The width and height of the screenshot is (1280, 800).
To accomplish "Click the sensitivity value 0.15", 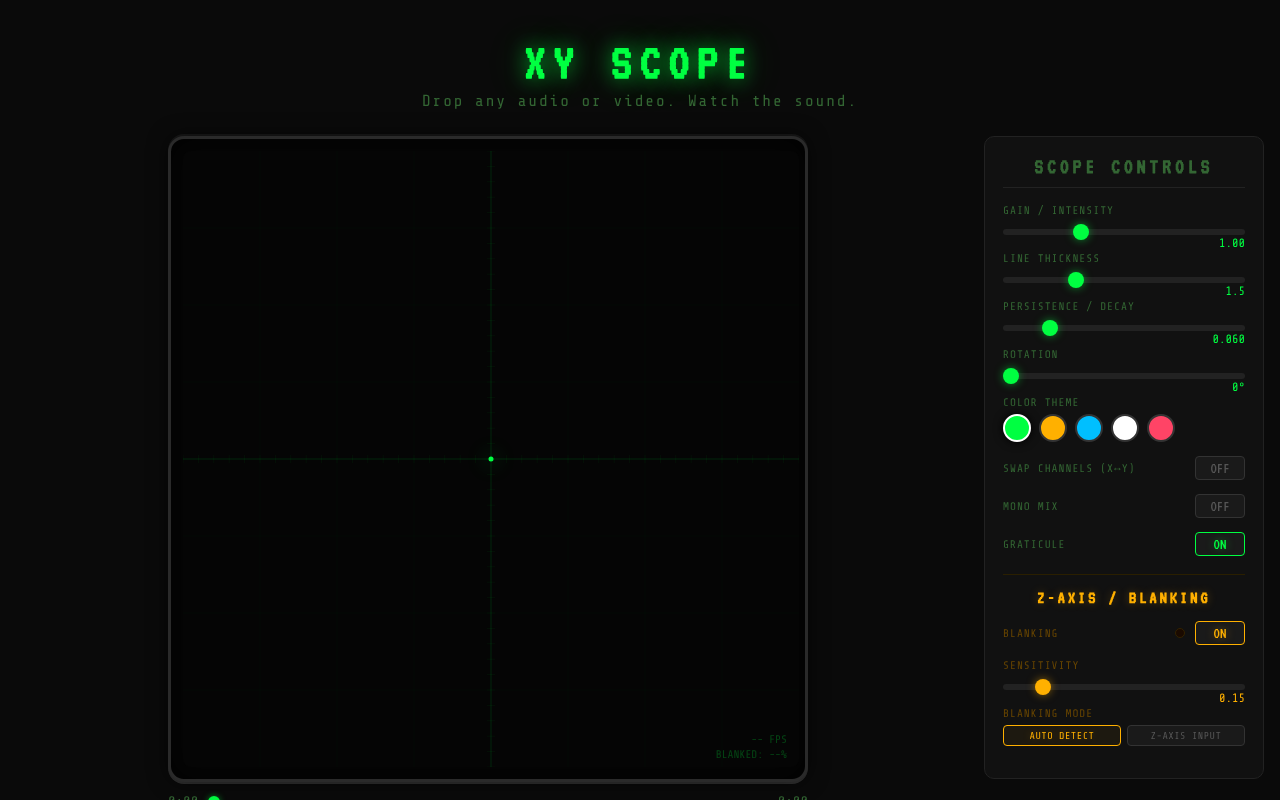I will [1232, 699].
